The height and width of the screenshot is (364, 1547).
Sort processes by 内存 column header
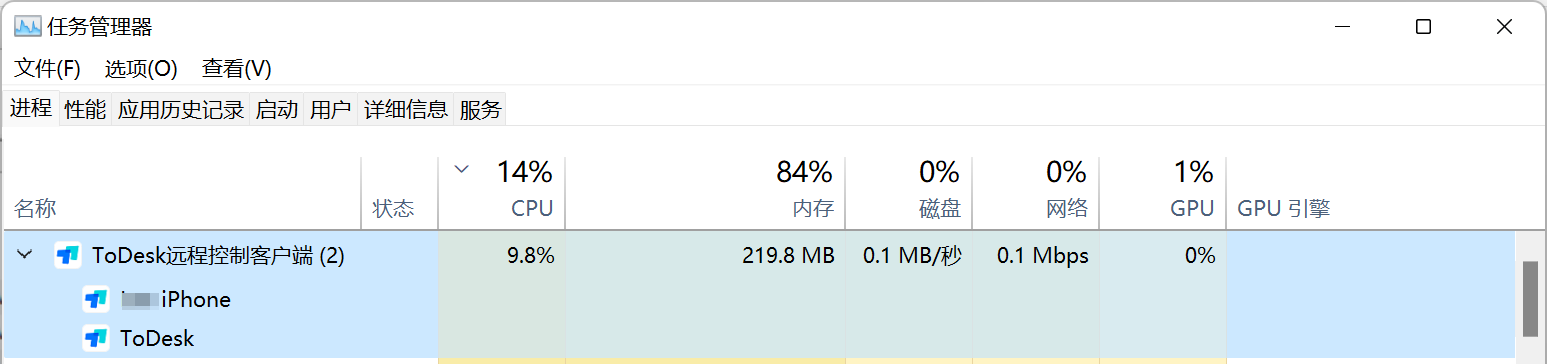705,192
